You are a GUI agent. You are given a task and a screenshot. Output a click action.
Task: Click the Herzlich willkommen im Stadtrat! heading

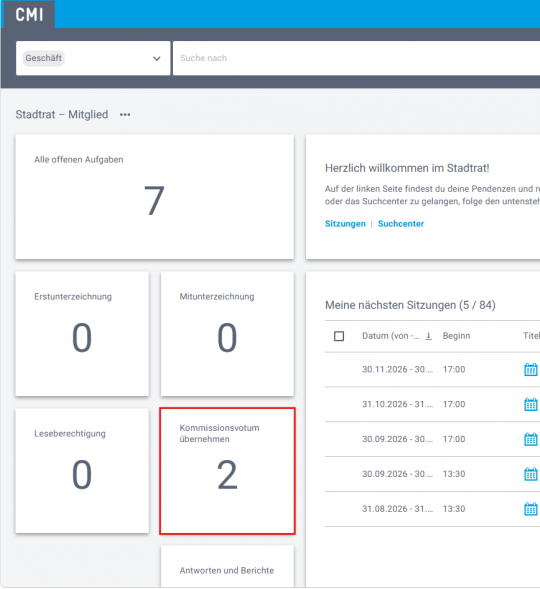(x=407, y=168)
